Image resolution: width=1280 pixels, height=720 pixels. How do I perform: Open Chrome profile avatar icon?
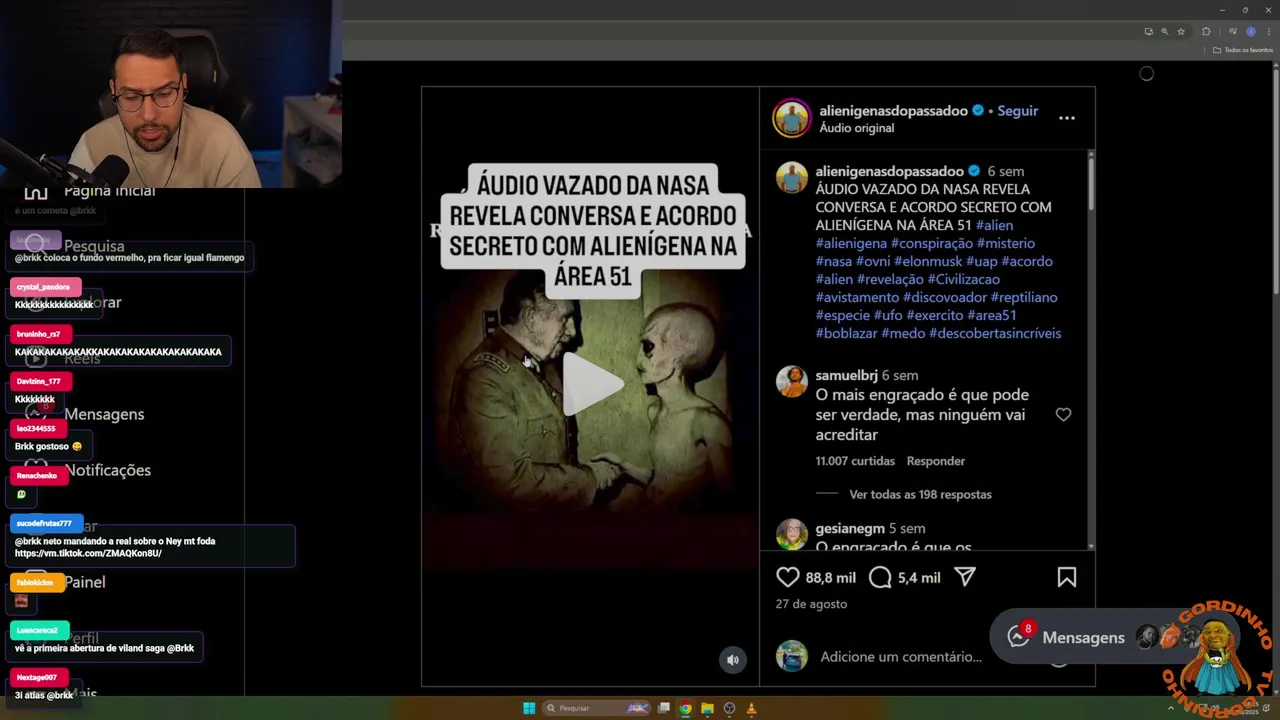[1251, 31]
